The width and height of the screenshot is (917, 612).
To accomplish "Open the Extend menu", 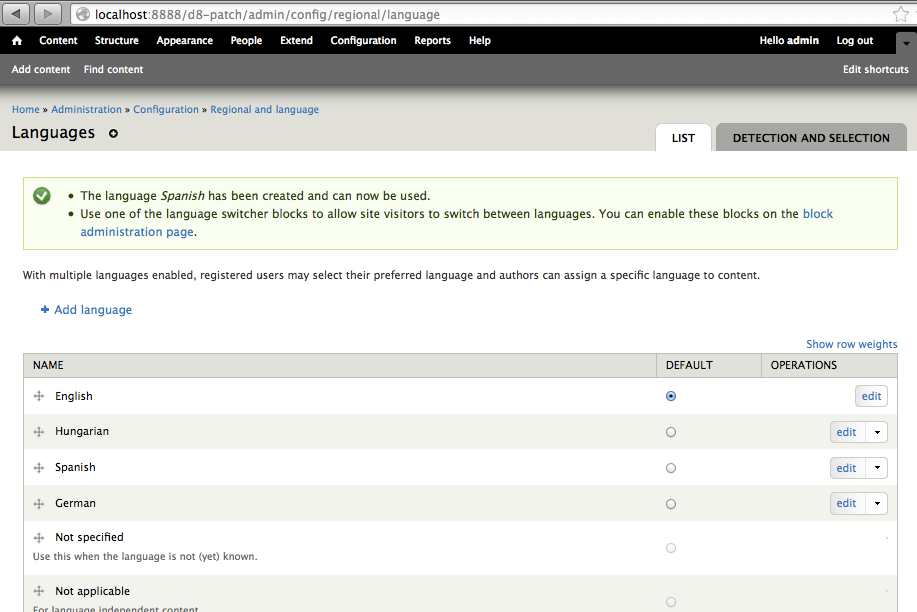I will coord(297,40).
